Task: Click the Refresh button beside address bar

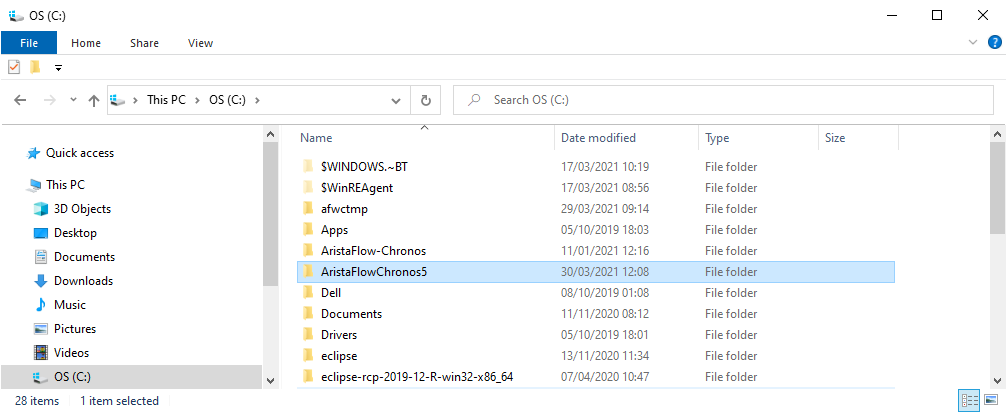Action: coord(425,100)
